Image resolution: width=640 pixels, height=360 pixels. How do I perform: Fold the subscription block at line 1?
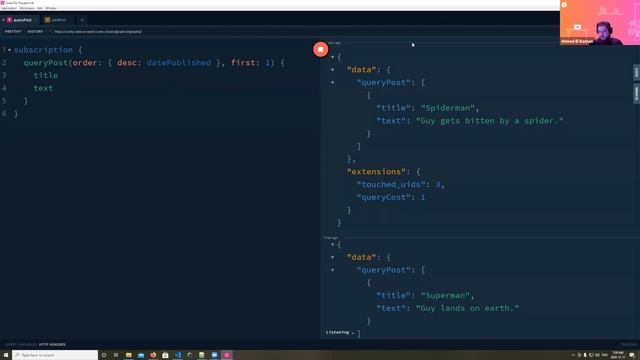pyautogui.click(x=9, y=50)
